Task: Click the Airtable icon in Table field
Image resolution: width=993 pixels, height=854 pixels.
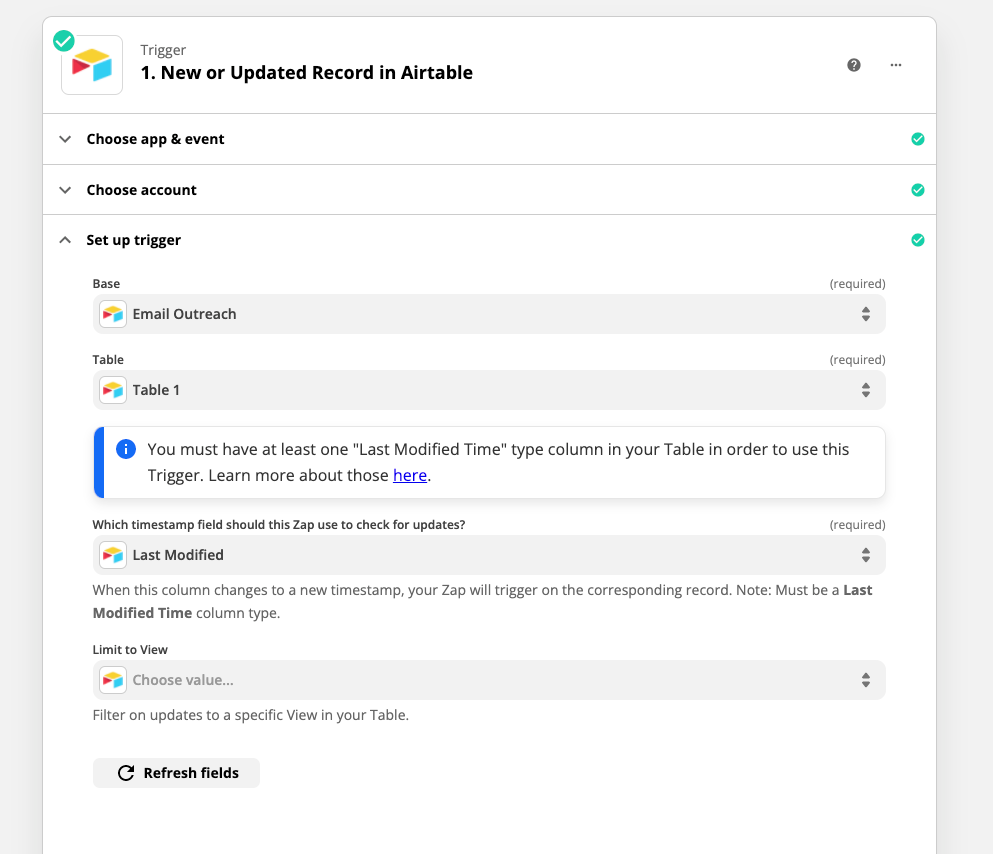Action: pyautogui.click(x=113, y=390)
